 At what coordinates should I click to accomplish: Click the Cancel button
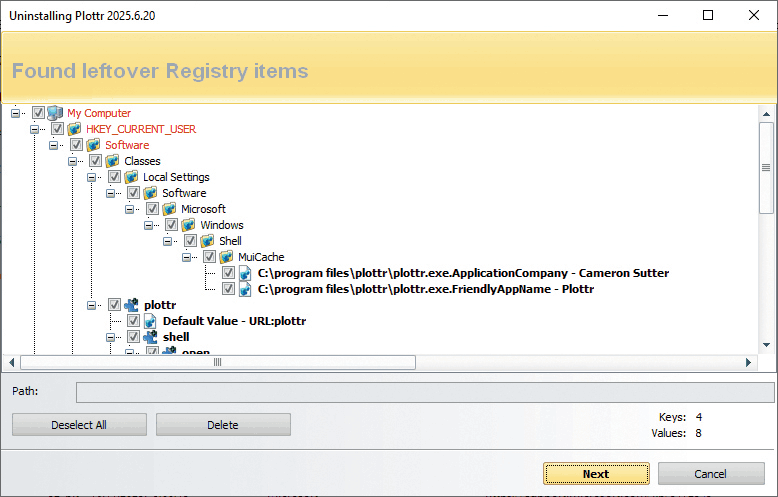tap(711, 474)
